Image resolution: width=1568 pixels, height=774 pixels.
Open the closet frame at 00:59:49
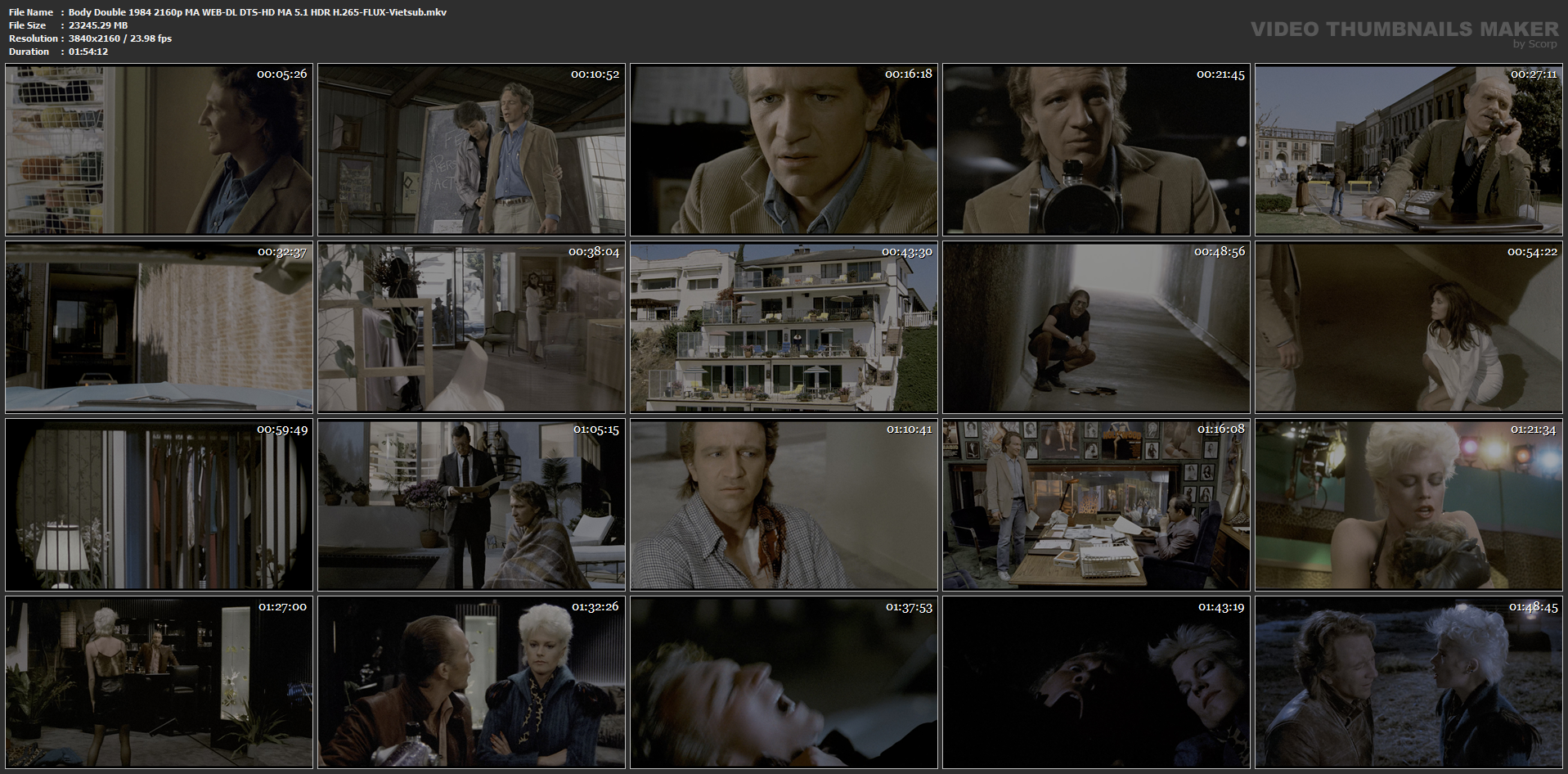click(x=159, y=505)
